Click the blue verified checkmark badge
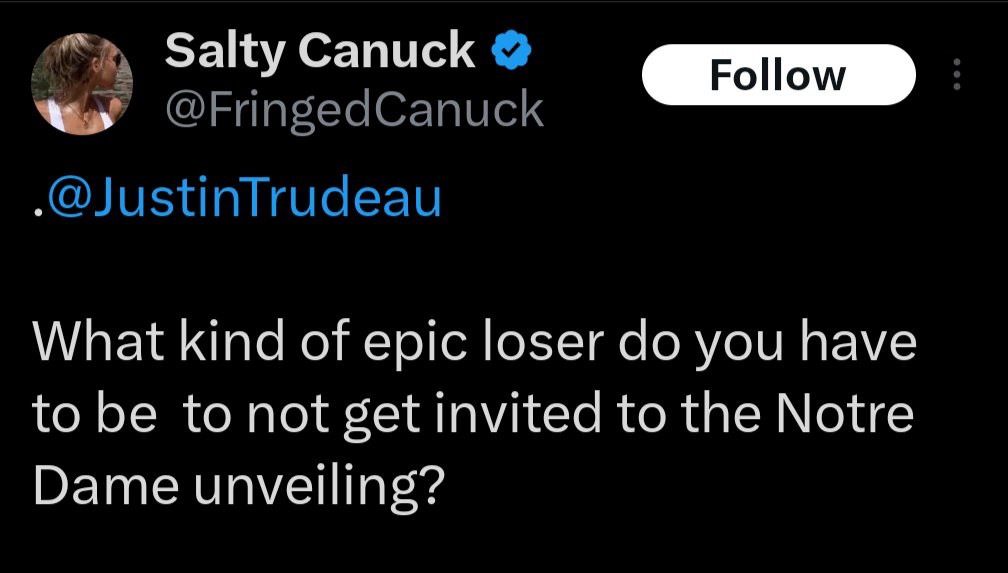The image size is (1008, 573). pos(511,51)
